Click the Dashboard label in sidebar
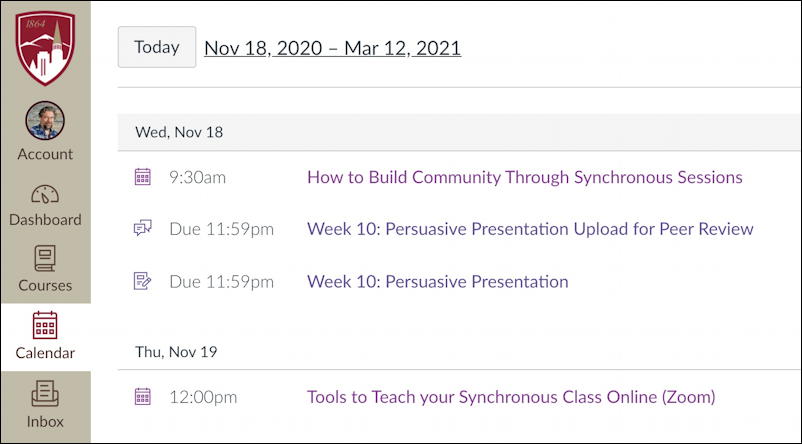Screen dimensions: 802x444 45,219
